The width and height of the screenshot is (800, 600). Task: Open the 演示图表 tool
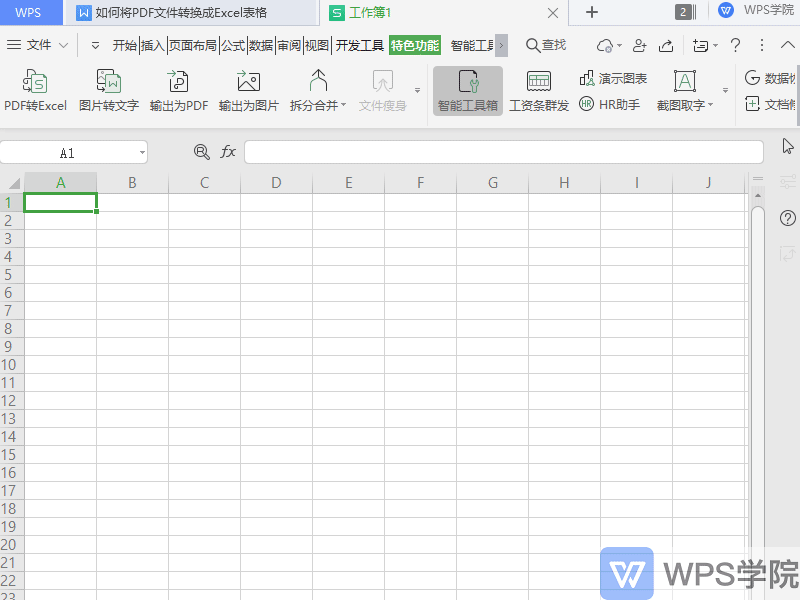613,79
